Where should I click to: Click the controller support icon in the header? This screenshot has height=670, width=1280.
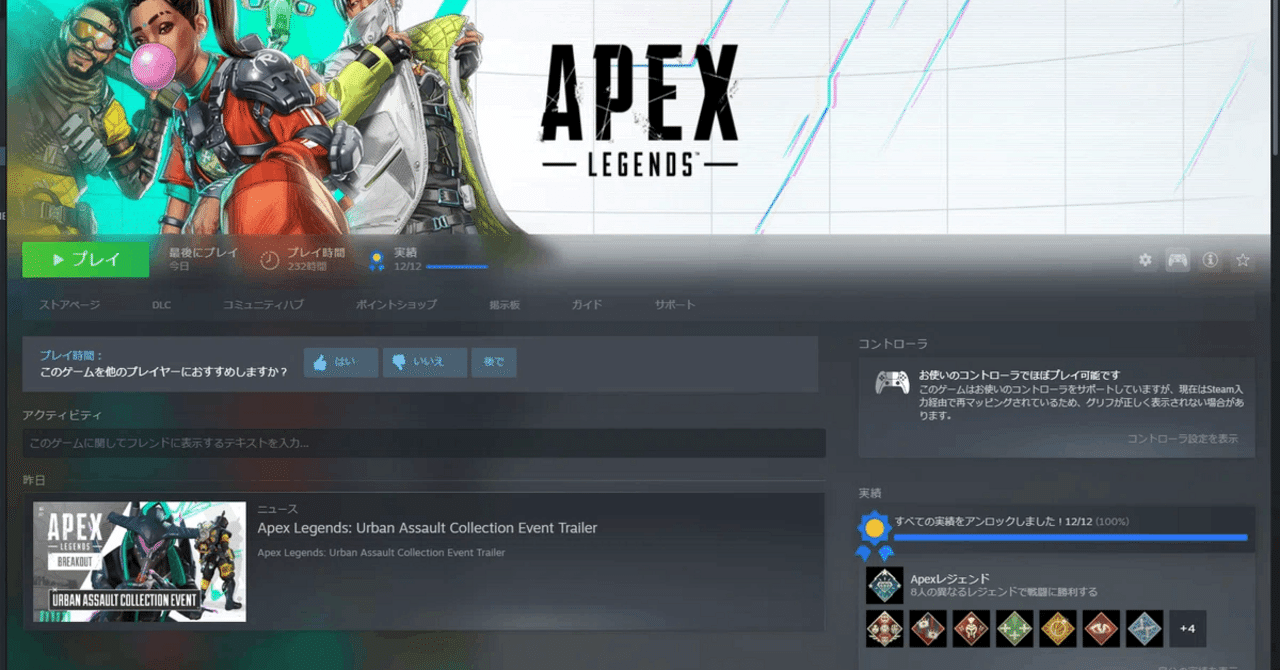coord(1177,259)
